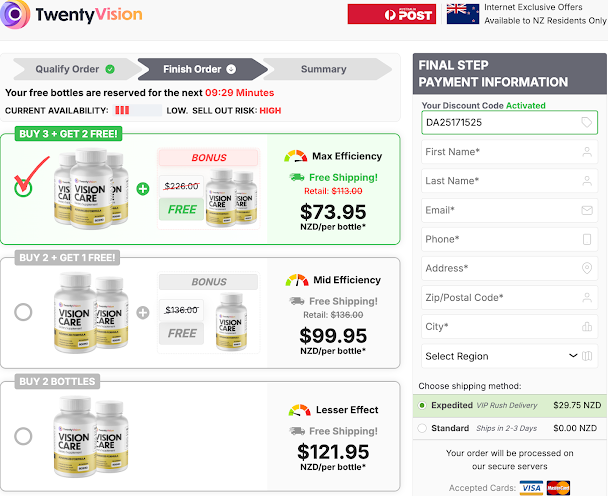This screenshot has width=608, height=496.
Task: Click the red POST badge icon
Action: point(392,14)
